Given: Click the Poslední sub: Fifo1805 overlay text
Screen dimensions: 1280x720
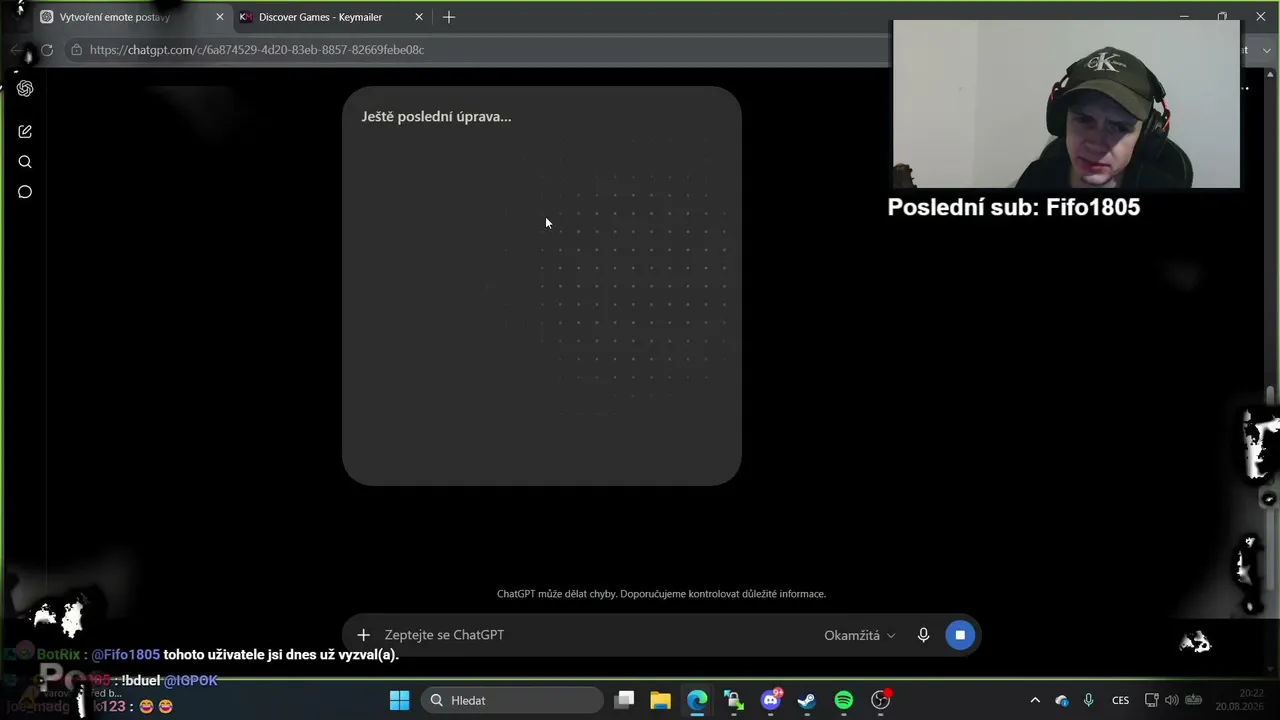Looking at the screenshot, I should coord(1014,207).
